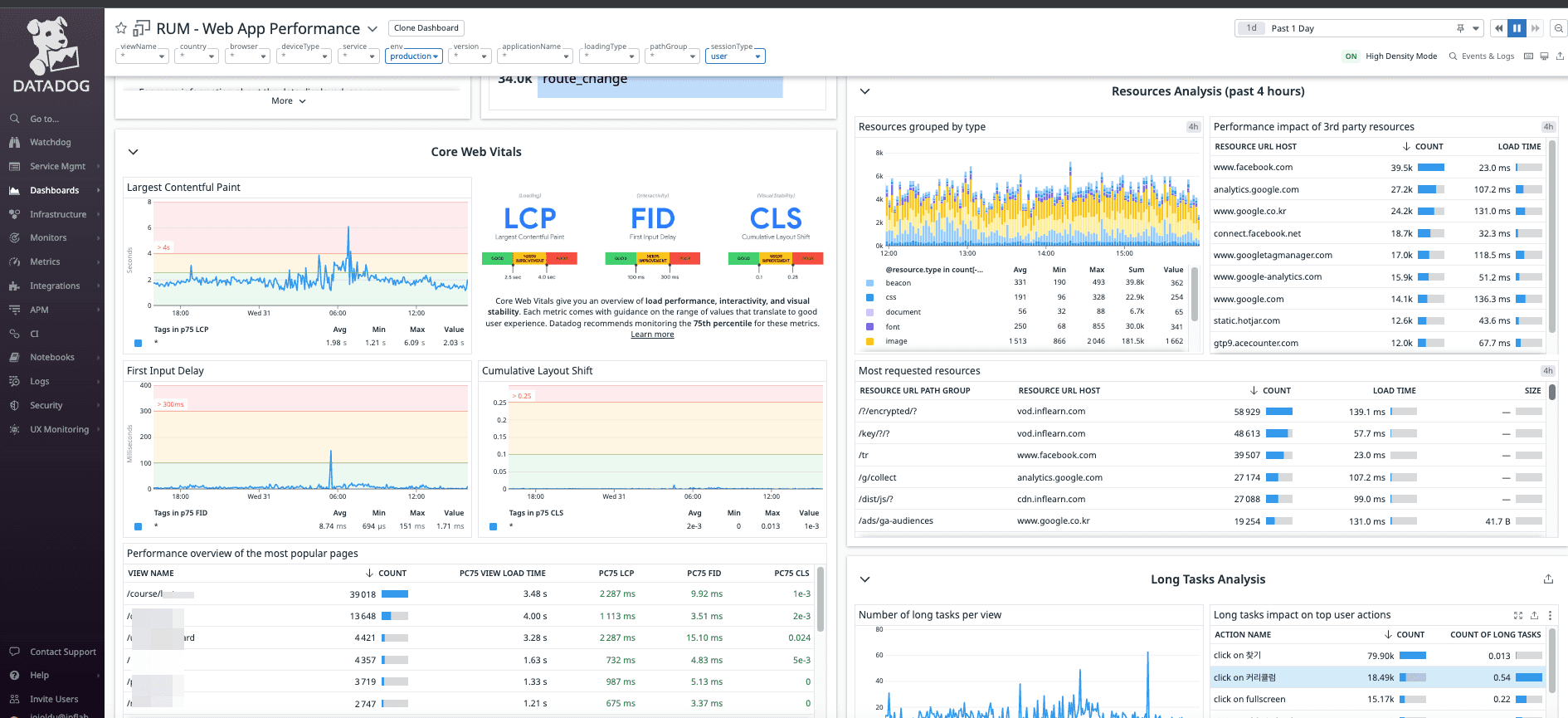Pause live updates with the pause button

click(x=1517, y=28)
